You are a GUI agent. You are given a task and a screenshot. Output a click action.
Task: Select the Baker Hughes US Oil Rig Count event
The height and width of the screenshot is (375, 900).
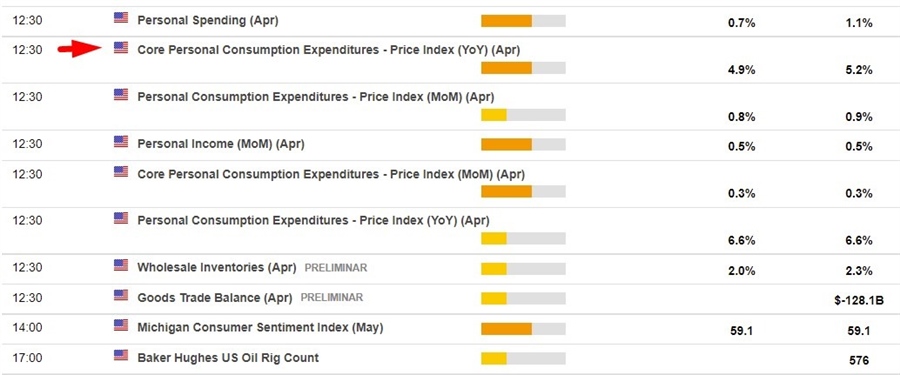coord(228,358)
